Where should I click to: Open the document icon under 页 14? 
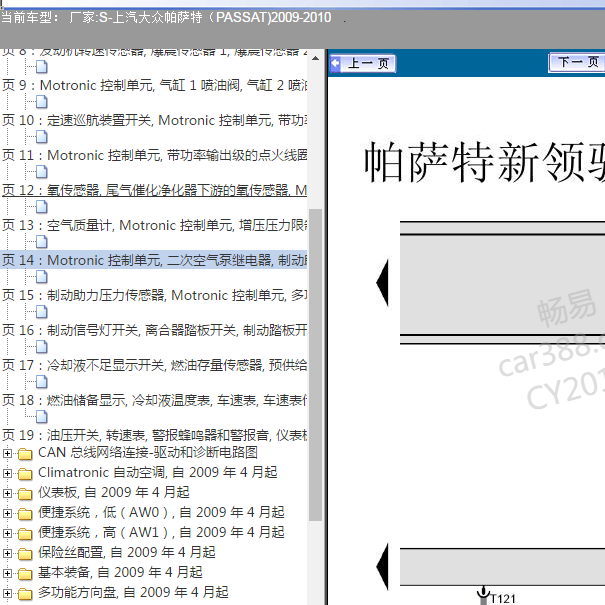(x=41, y=277)
